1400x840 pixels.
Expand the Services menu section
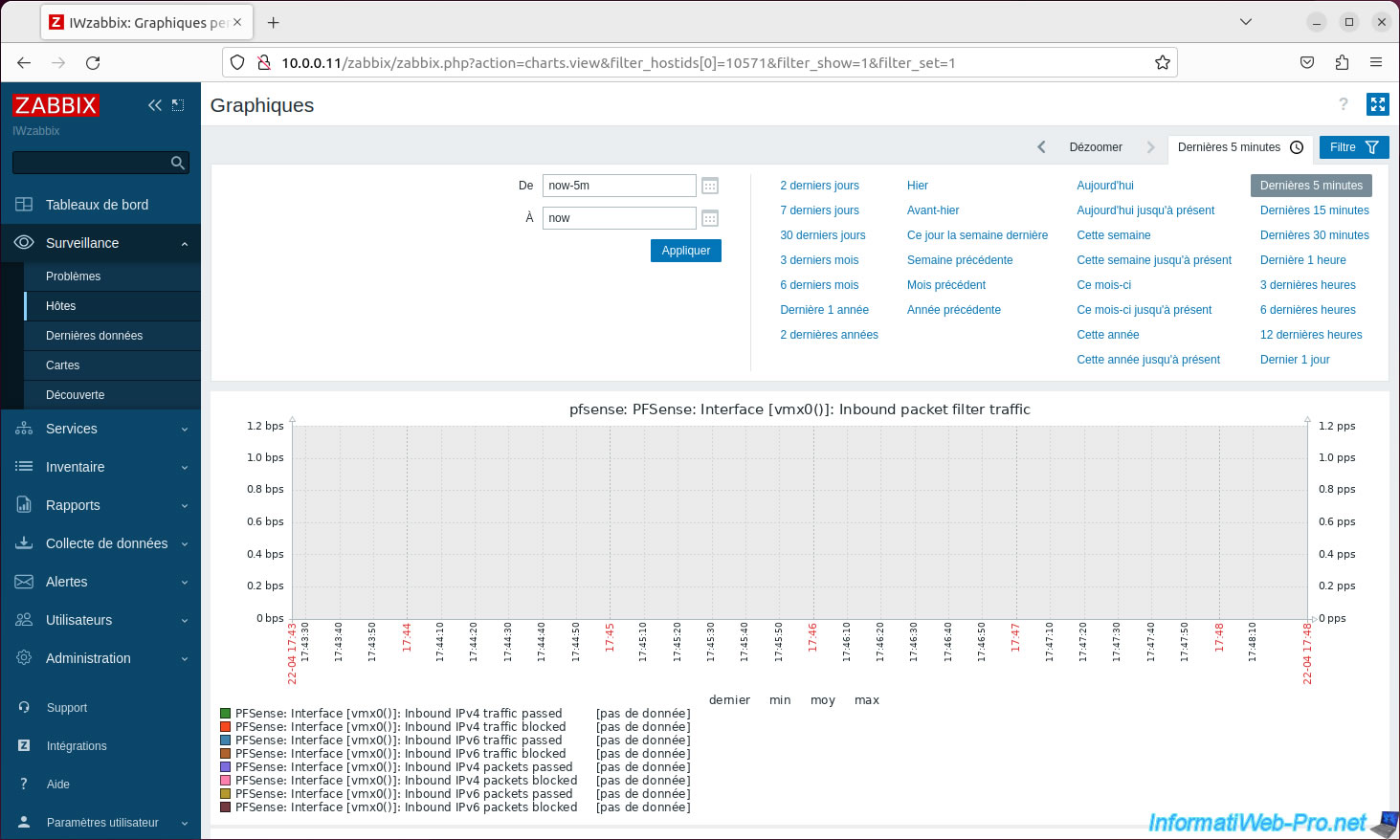101,429
